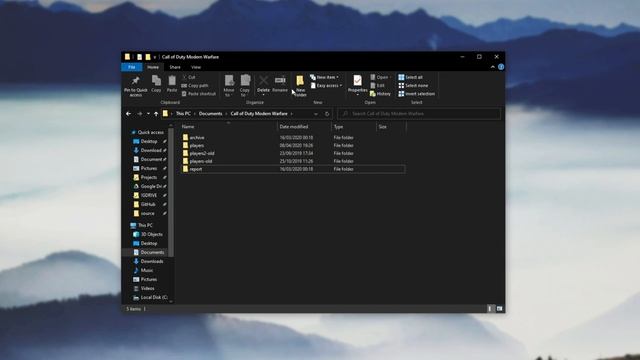Click Copy path in Clipboard group

tap(195, 85)
